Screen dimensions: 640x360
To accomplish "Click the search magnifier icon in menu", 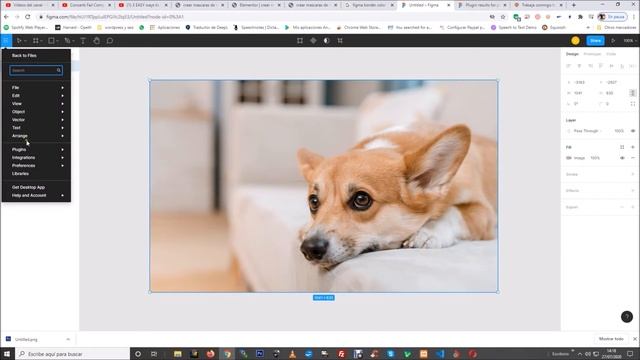I will pyautogui.click(x=59, y=70).
